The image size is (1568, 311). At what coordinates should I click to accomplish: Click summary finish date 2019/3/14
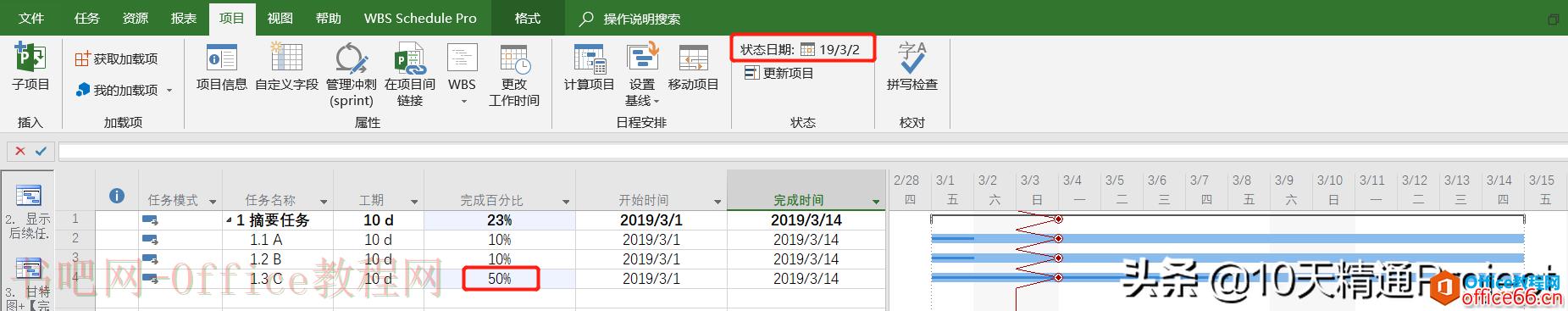pos(806,220)
